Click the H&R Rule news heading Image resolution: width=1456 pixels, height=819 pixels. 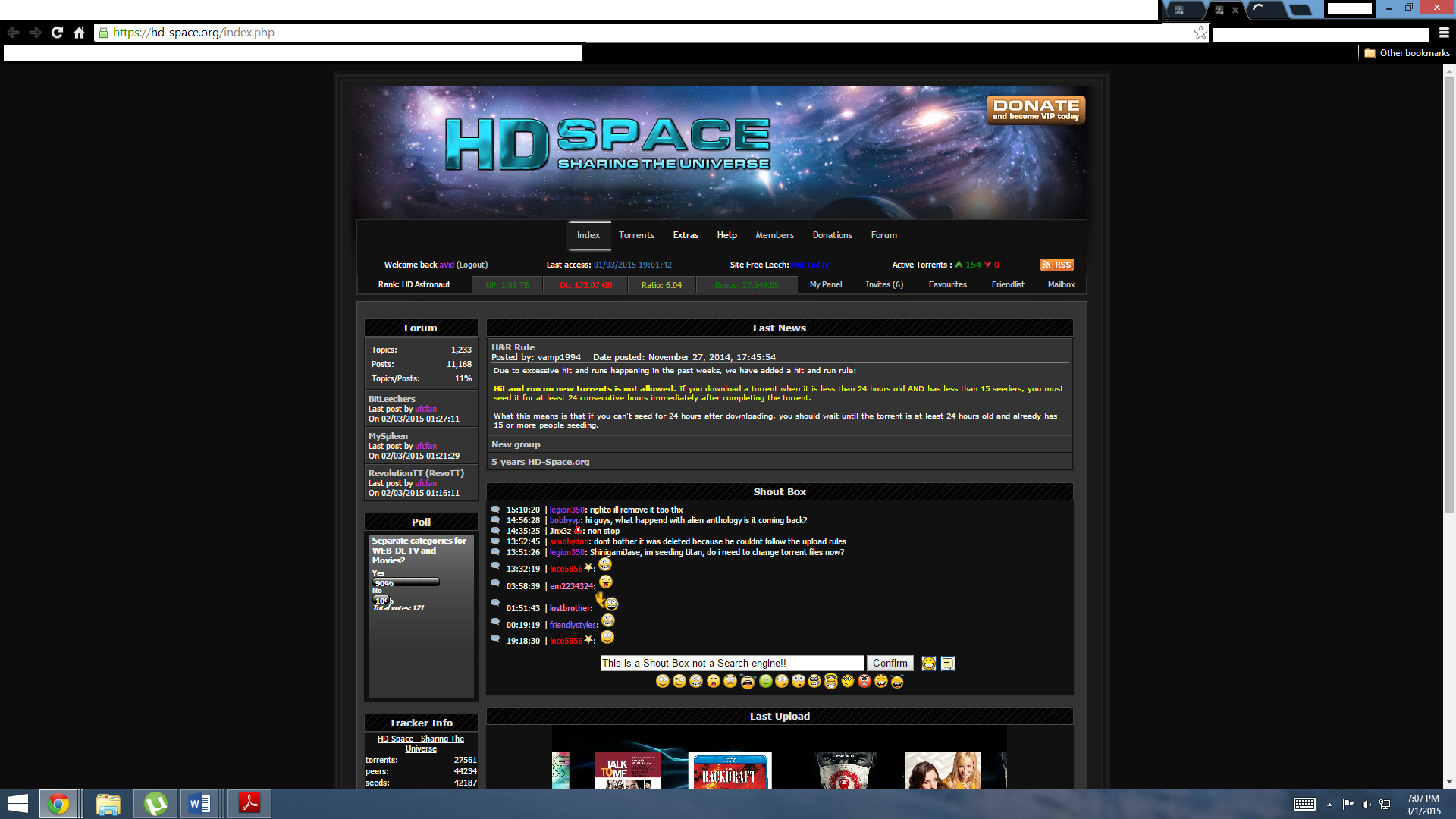tap(513, 347)
